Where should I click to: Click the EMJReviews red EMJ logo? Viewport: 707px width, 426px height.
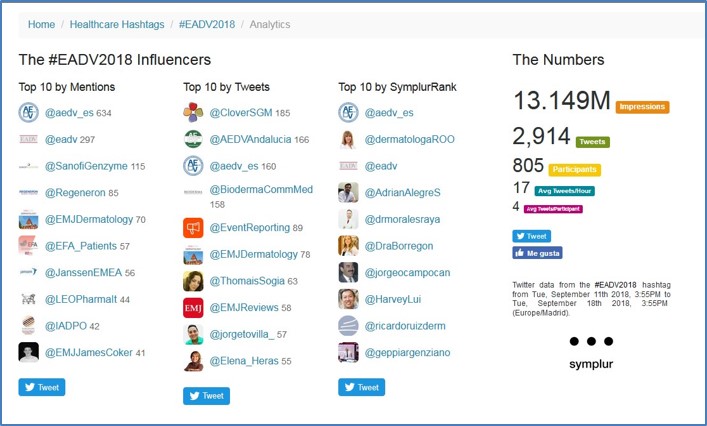click(193, 307)
